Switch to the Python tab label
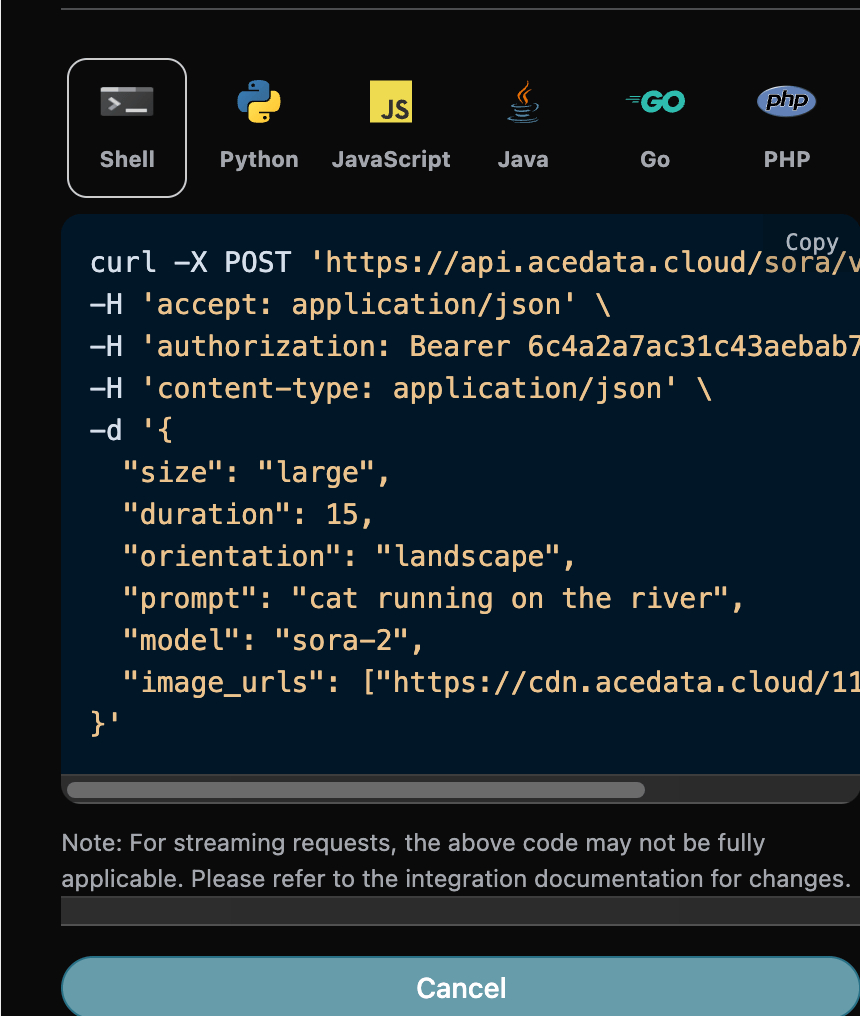This screenshot has width=860, height=1016. pos(259,159)
